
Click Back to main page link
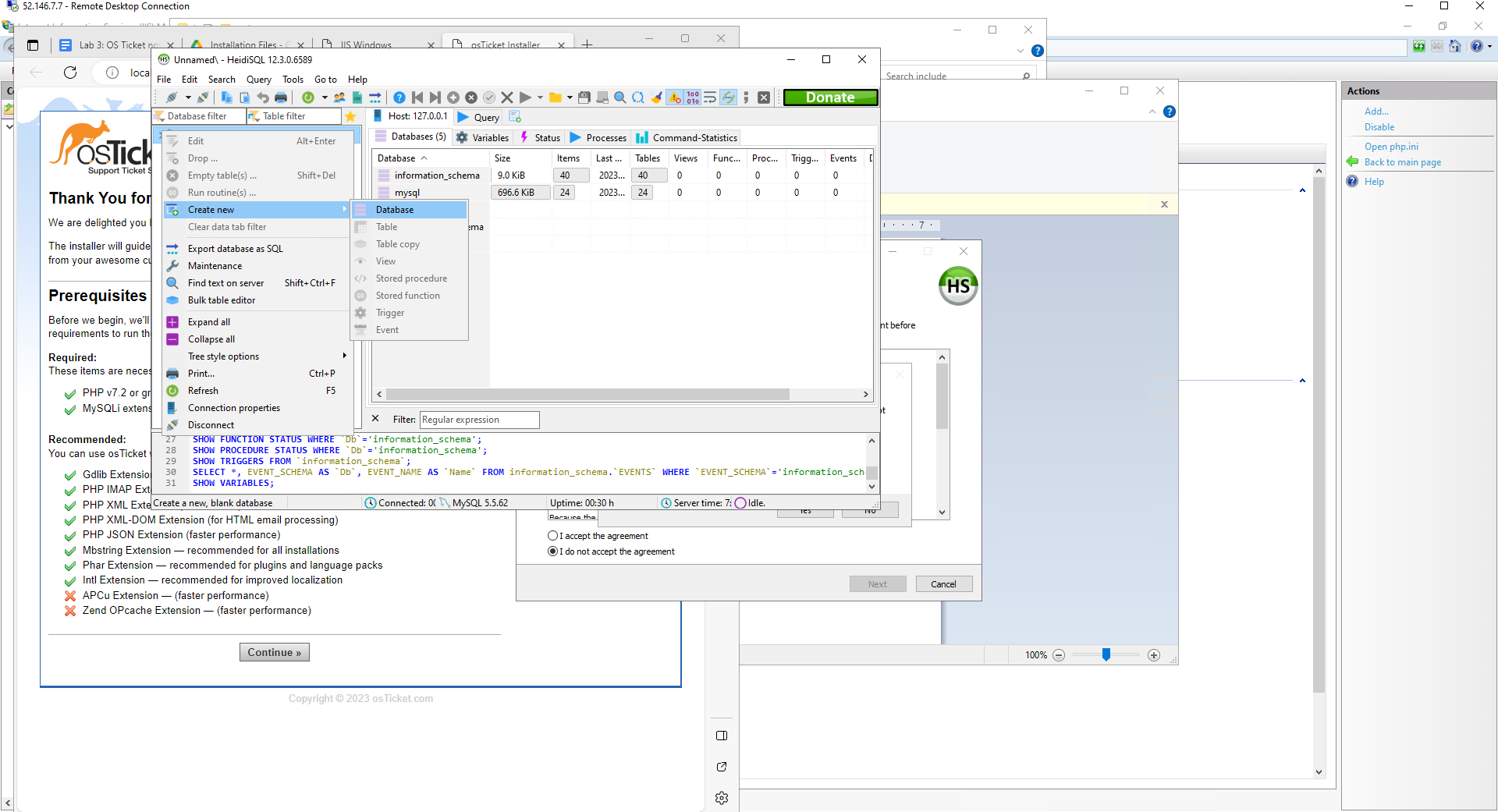pyautogui.click(x=1402, y=162)
